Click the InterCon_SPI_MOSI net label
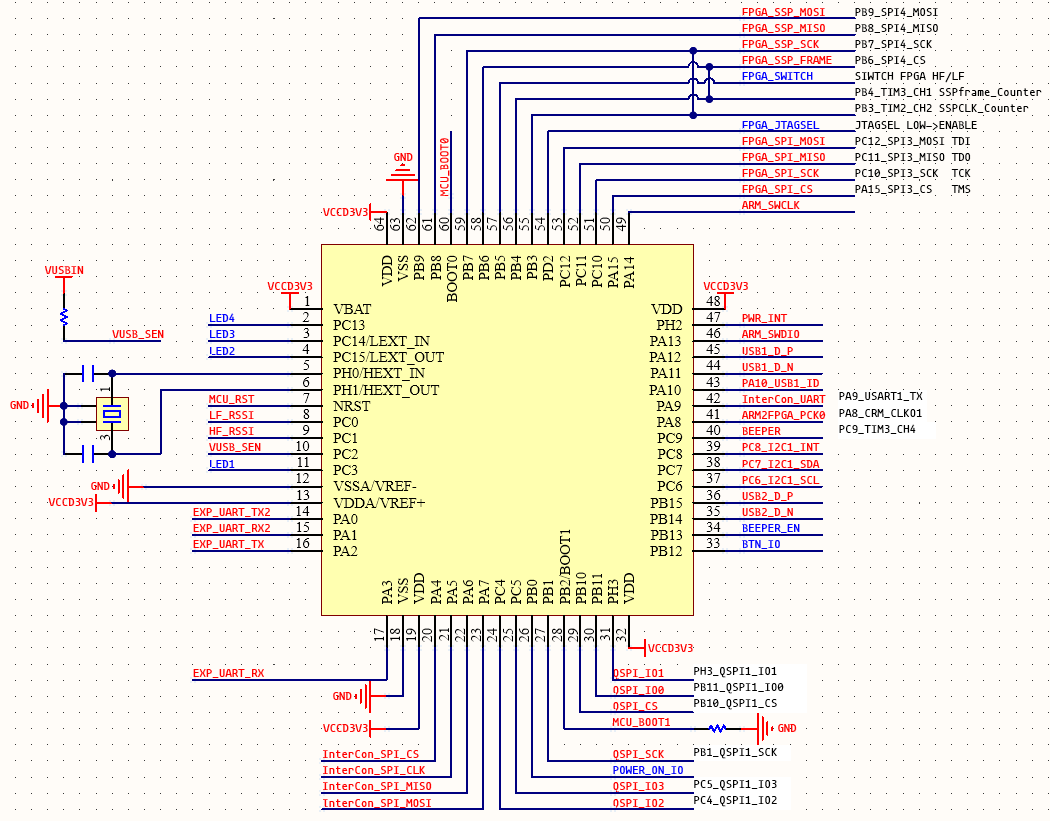 click(376, 804)
